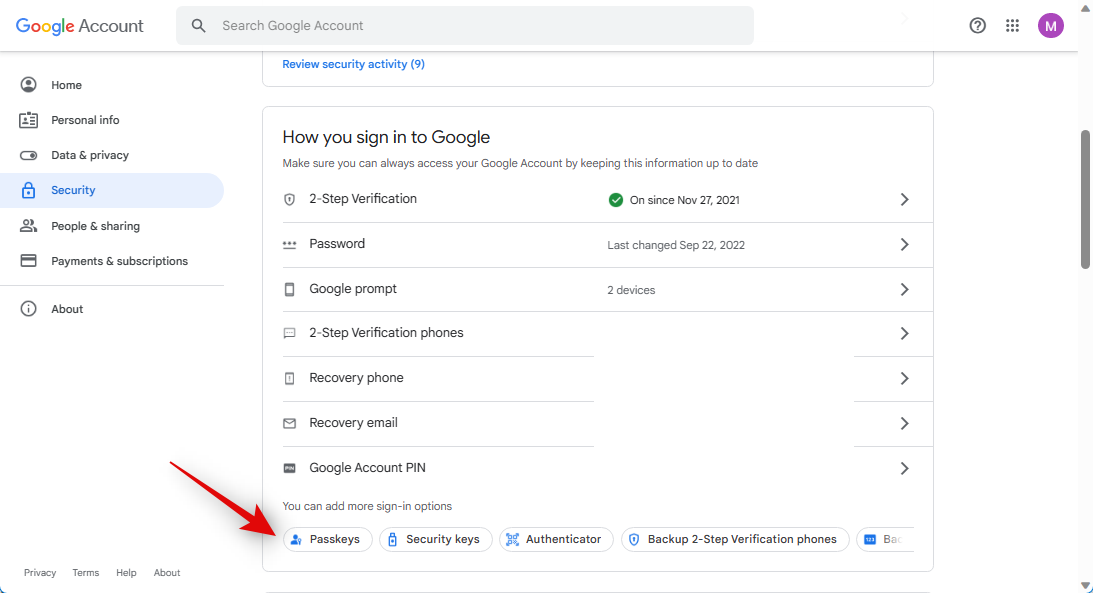This screenshot has height=593, width=1093.
Task: Open the Recovery phone row chevron
Action: tap(904, 378)
